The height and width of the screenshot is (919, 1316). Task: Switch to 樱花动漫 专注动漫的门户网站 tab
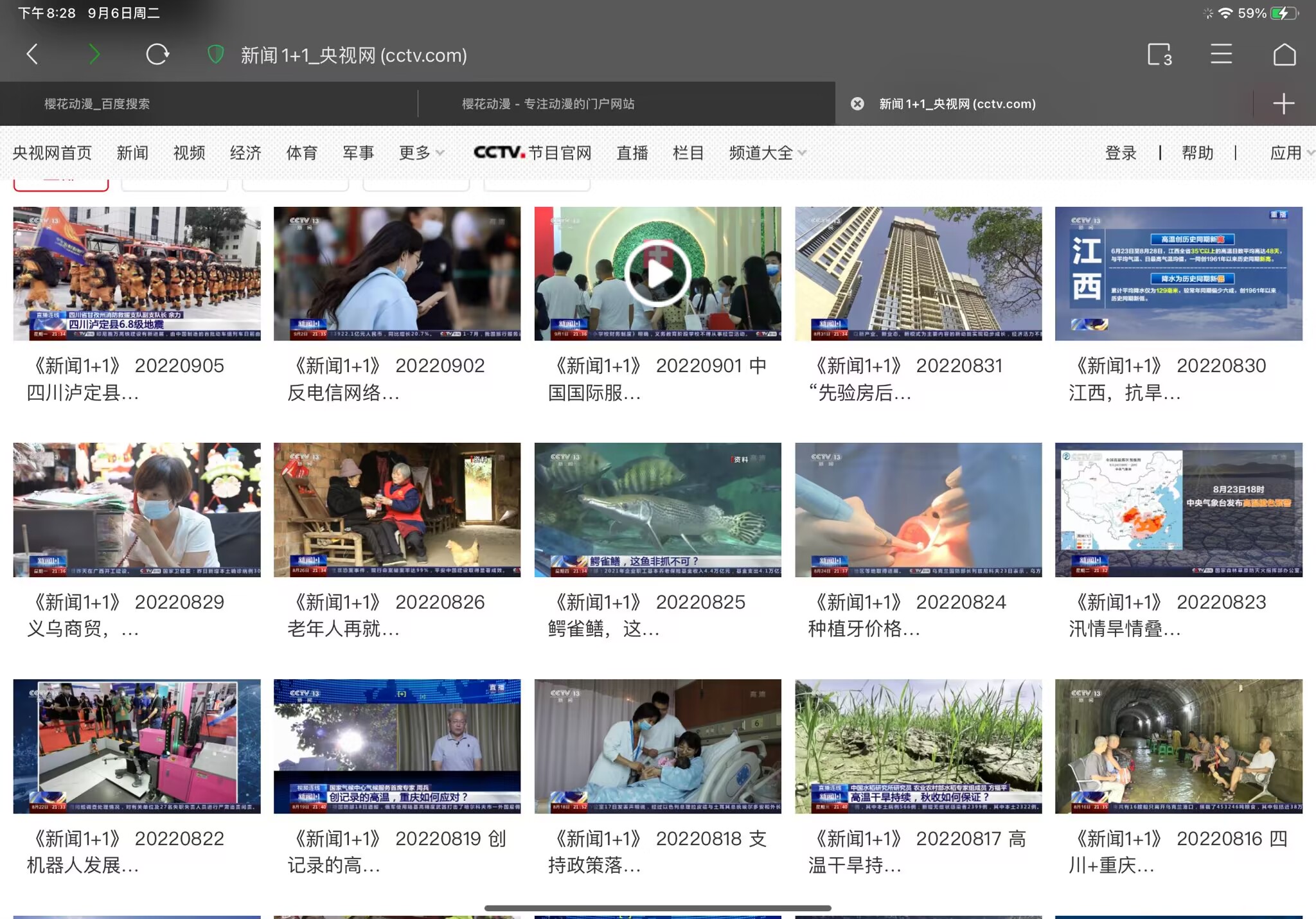[547, 103]
